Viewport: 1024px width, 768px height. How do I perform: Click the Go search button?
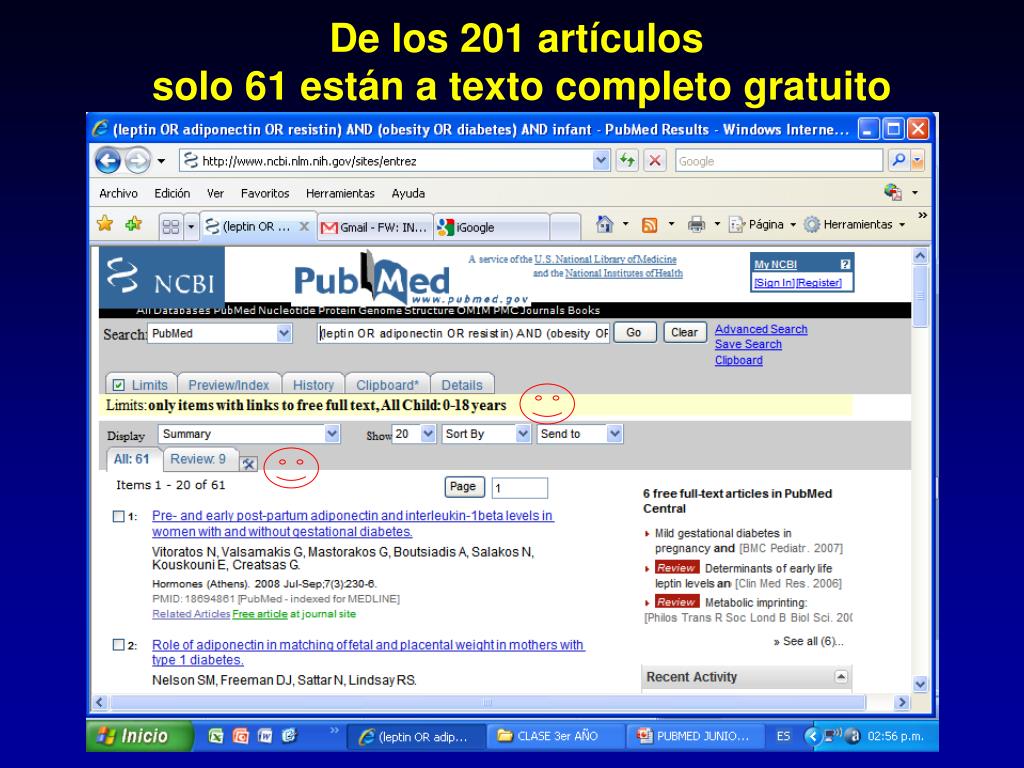coord(633,332)
